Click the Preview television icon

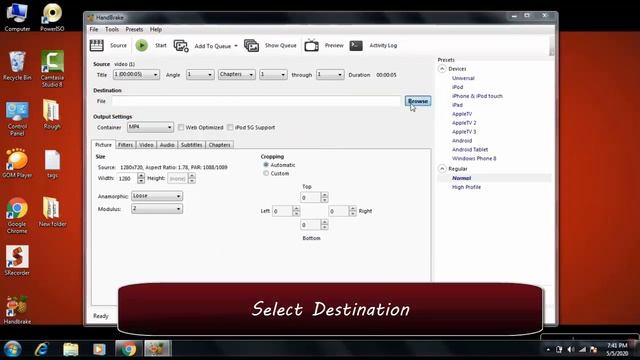[x=311, y=45]
